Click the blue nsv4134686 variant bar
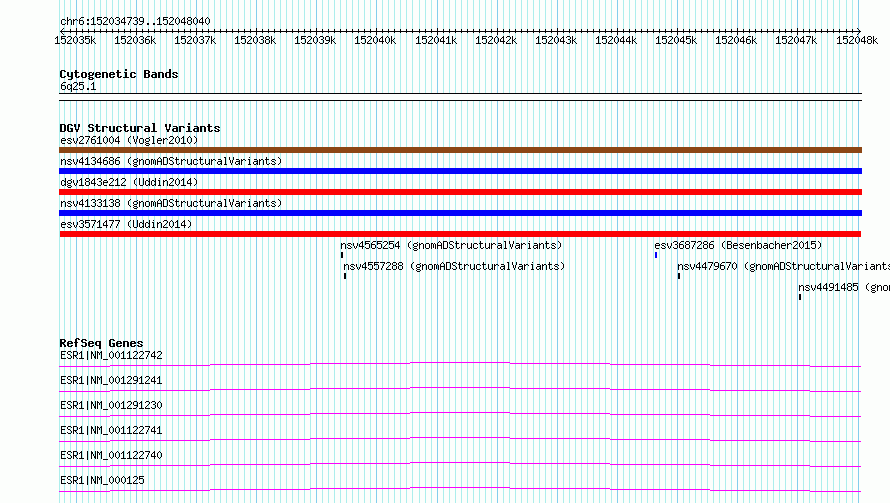890x503 pixels. (460, 171)
